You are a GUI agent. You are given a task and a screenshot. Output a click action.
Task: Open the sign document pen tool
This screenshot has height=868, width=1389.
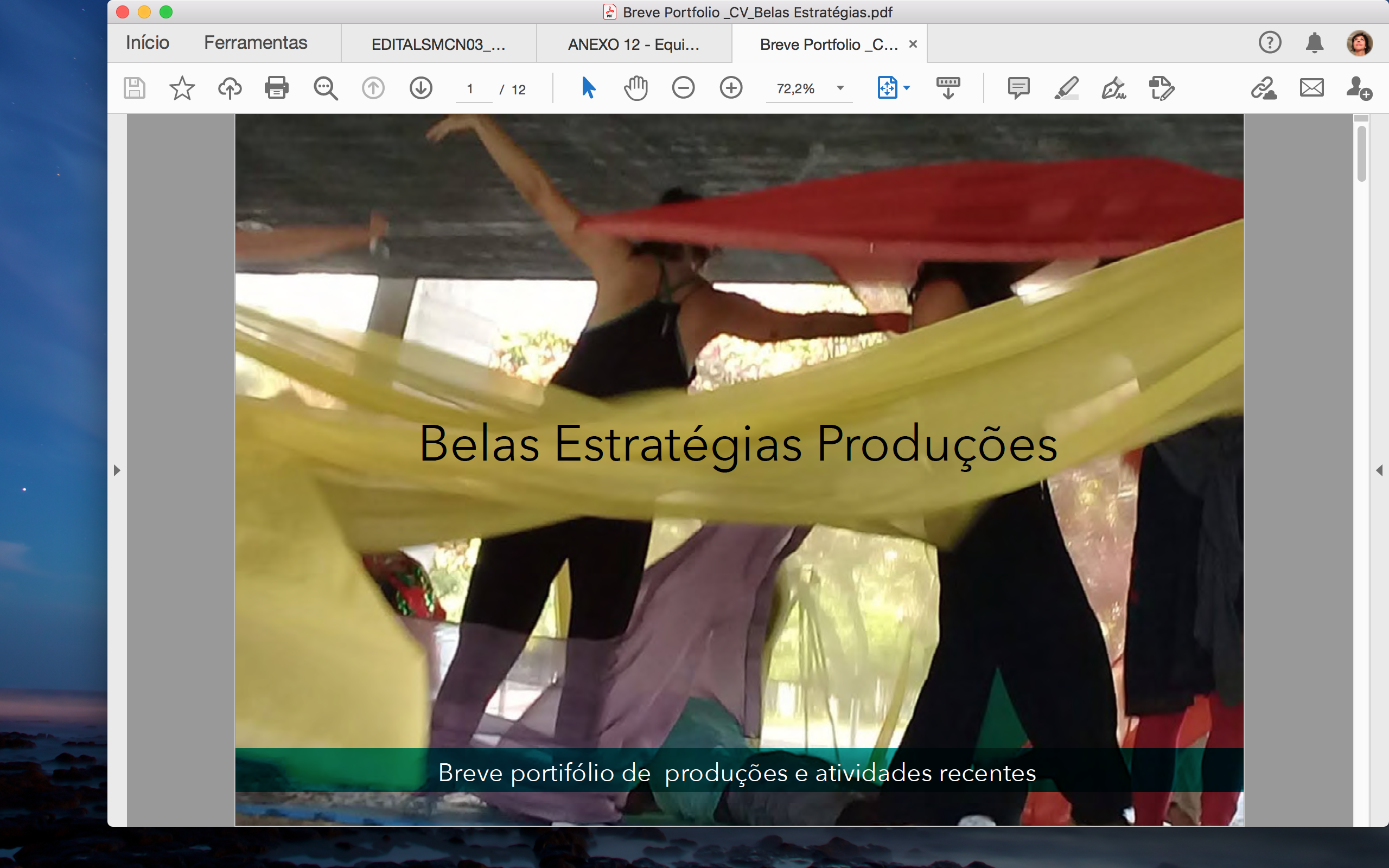pyautogui.click(x=1113, y=88)
